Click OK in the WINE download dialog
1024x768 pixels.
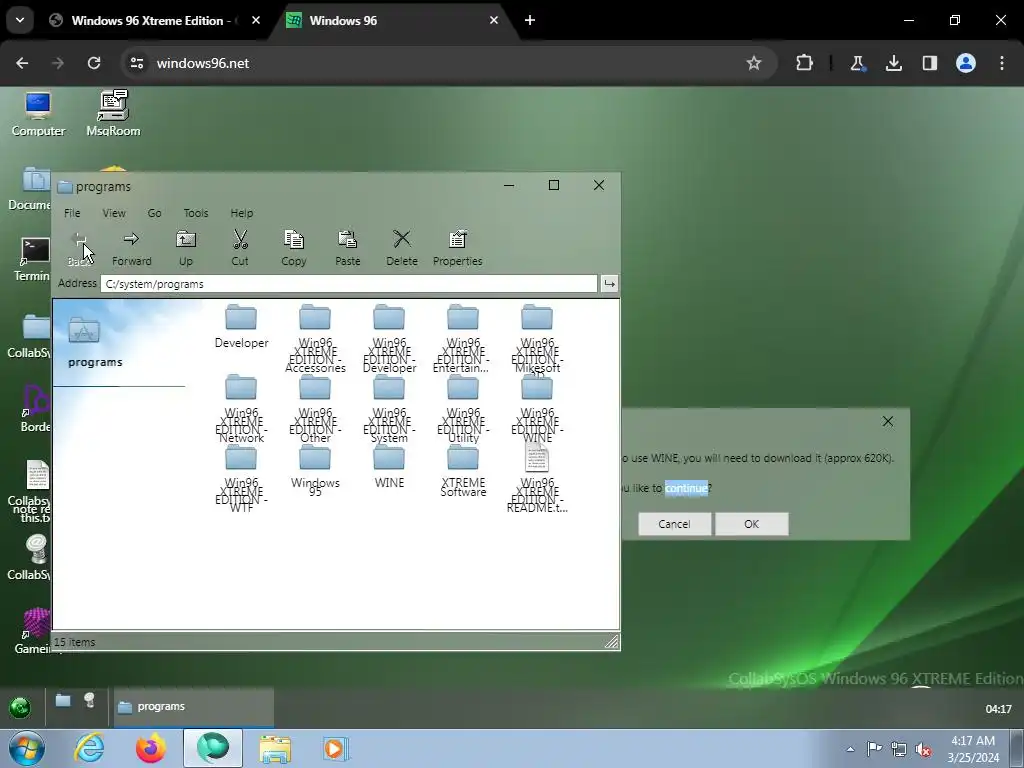(x=752, y=524)
